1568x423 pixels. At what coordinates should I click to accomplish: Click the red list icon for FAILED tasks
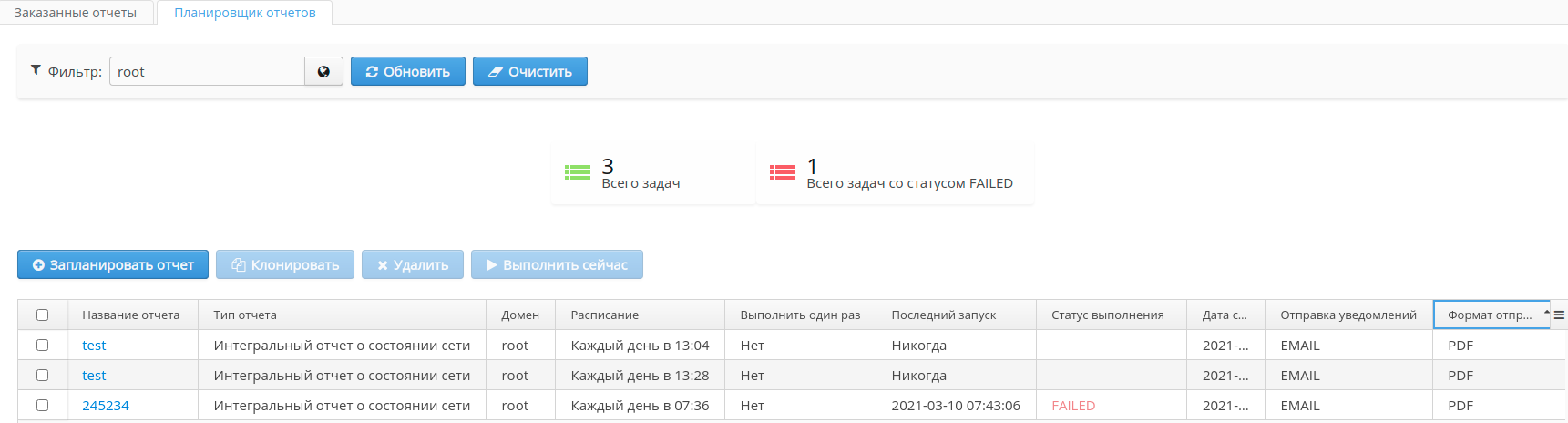(783, 172)
